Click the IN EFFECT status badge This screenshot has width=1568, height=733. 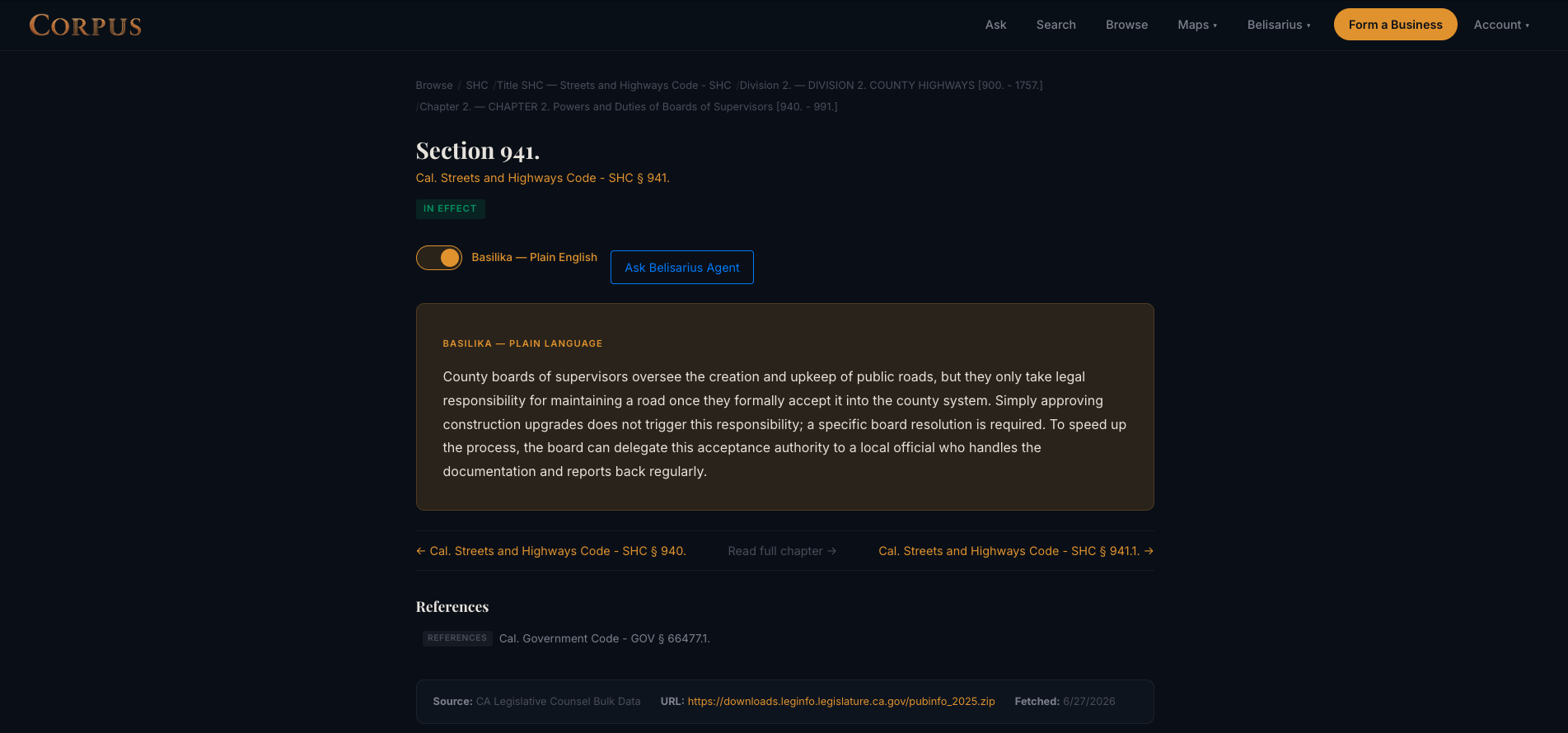[x=450, y=209]
